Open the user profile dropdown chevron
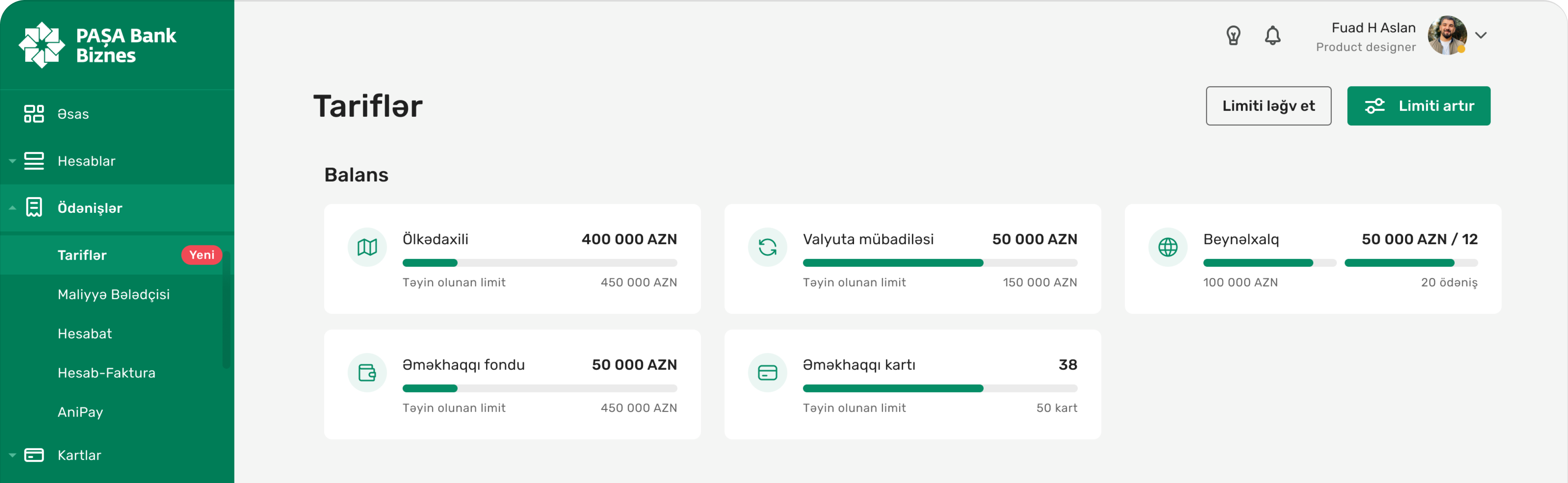The height and width of the screenshot is (483, 1568). (1481, 35)
